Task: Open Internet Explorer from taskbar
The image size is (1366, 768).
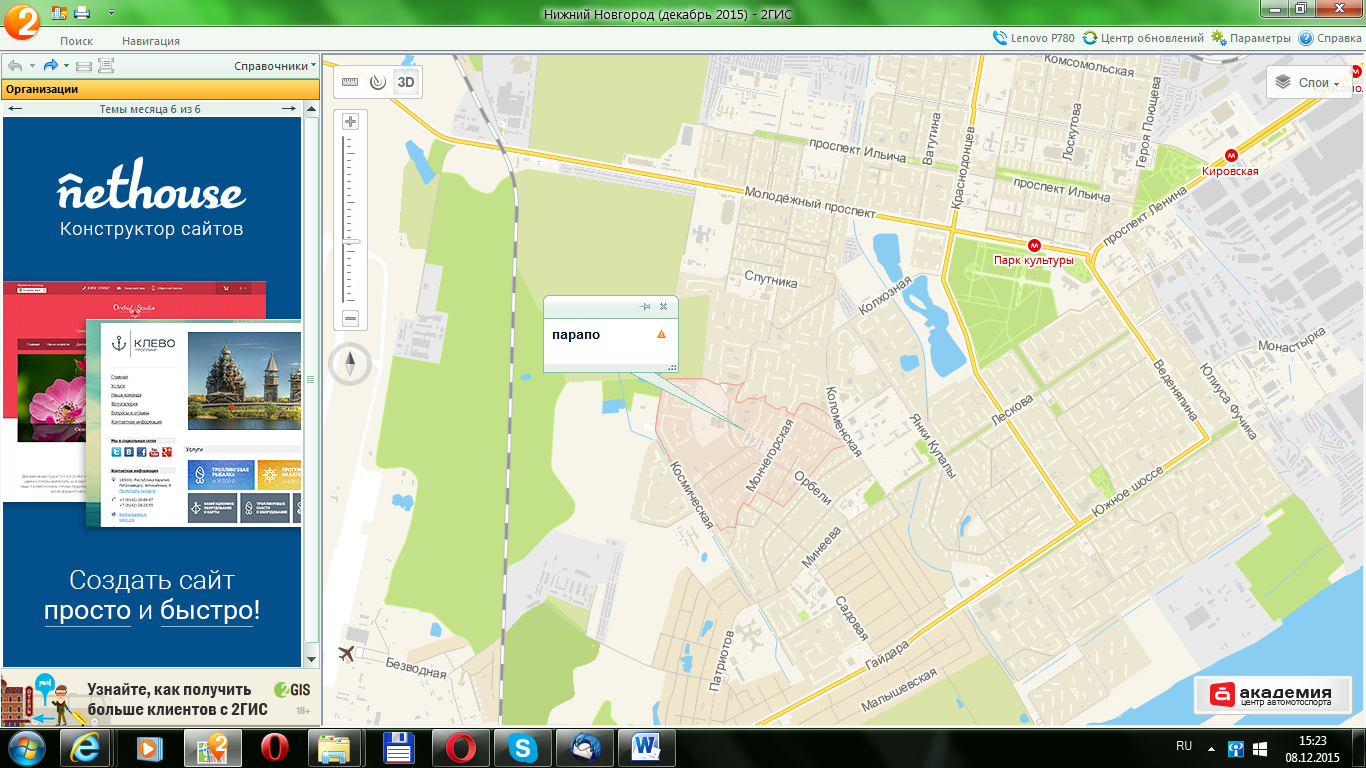Action: 85,747
